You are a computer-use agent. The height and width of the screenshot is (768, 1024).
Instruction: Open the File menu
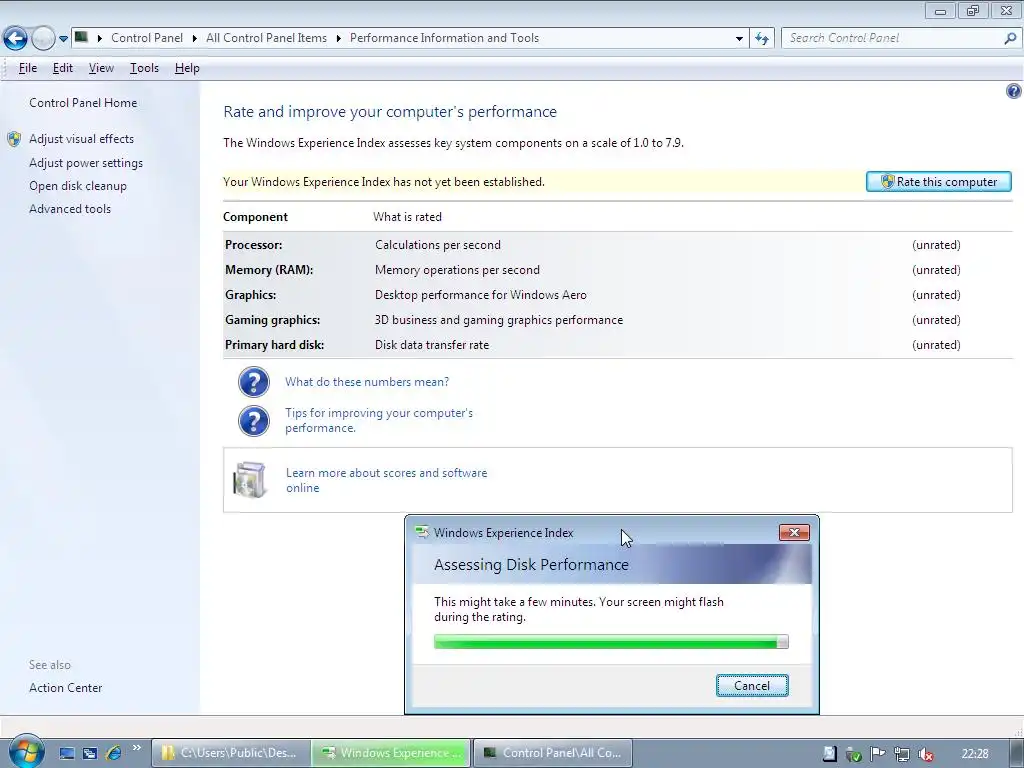pos(27,68)
